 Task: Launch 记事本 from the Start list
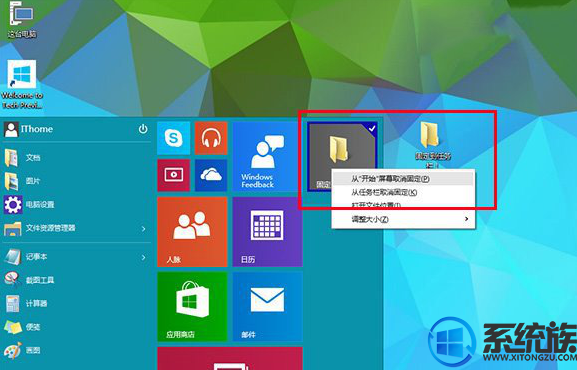76,257
